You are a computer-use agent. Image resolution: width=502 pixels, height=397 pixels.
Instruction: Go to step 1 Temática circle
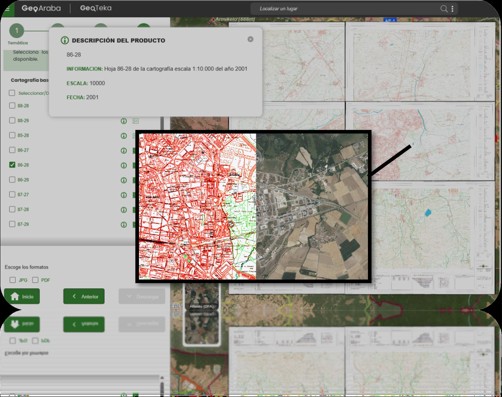[x=17, y=31]
